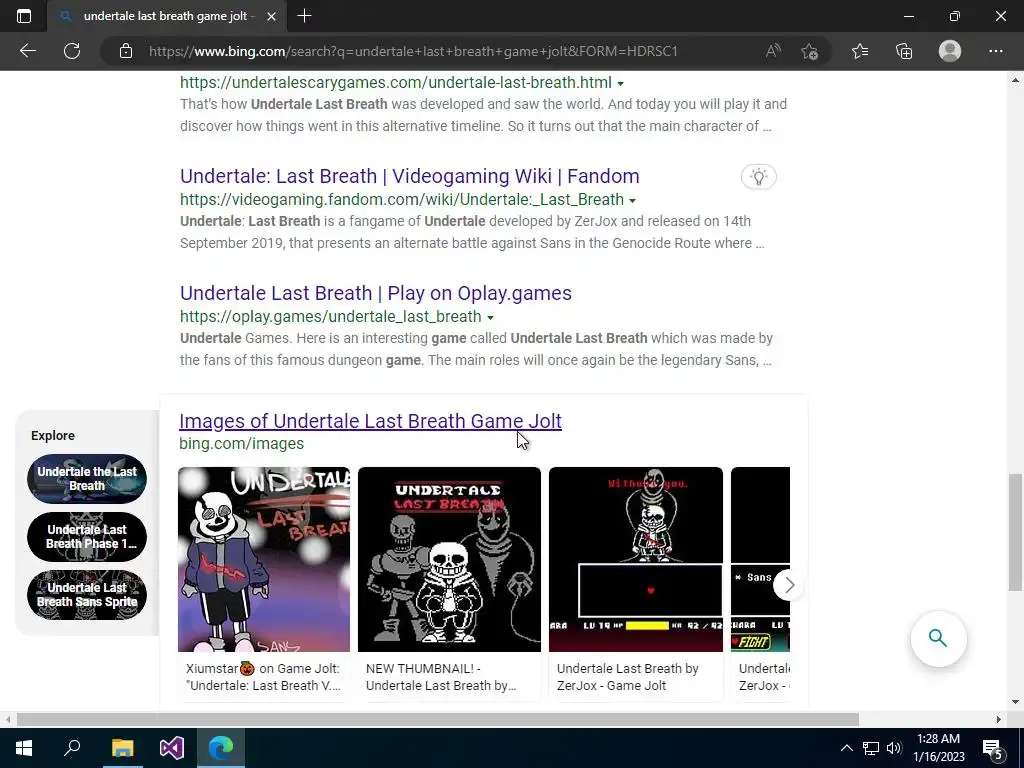Open Read Aloud icon in address bar
The height and width of the screenshot is (768, 1024).
pyautogui.click(x=773, y=51)
